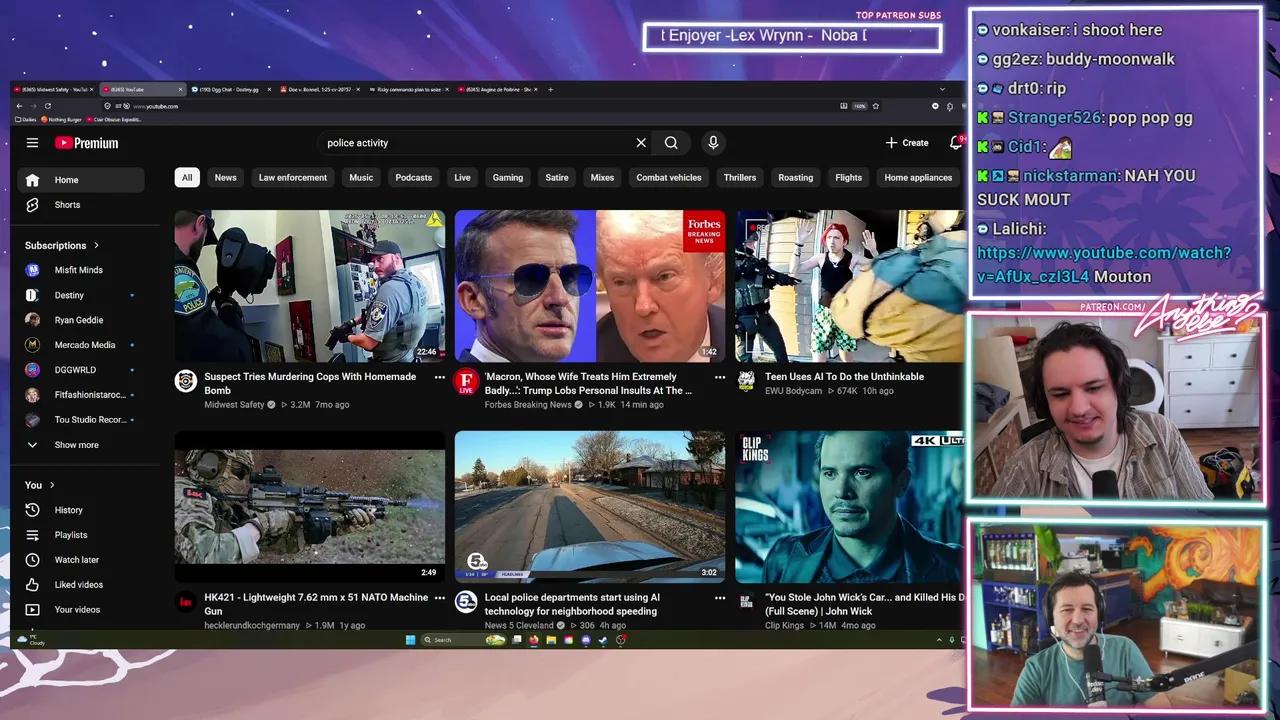Show hidden system tray icons

[x=939, y=640]
